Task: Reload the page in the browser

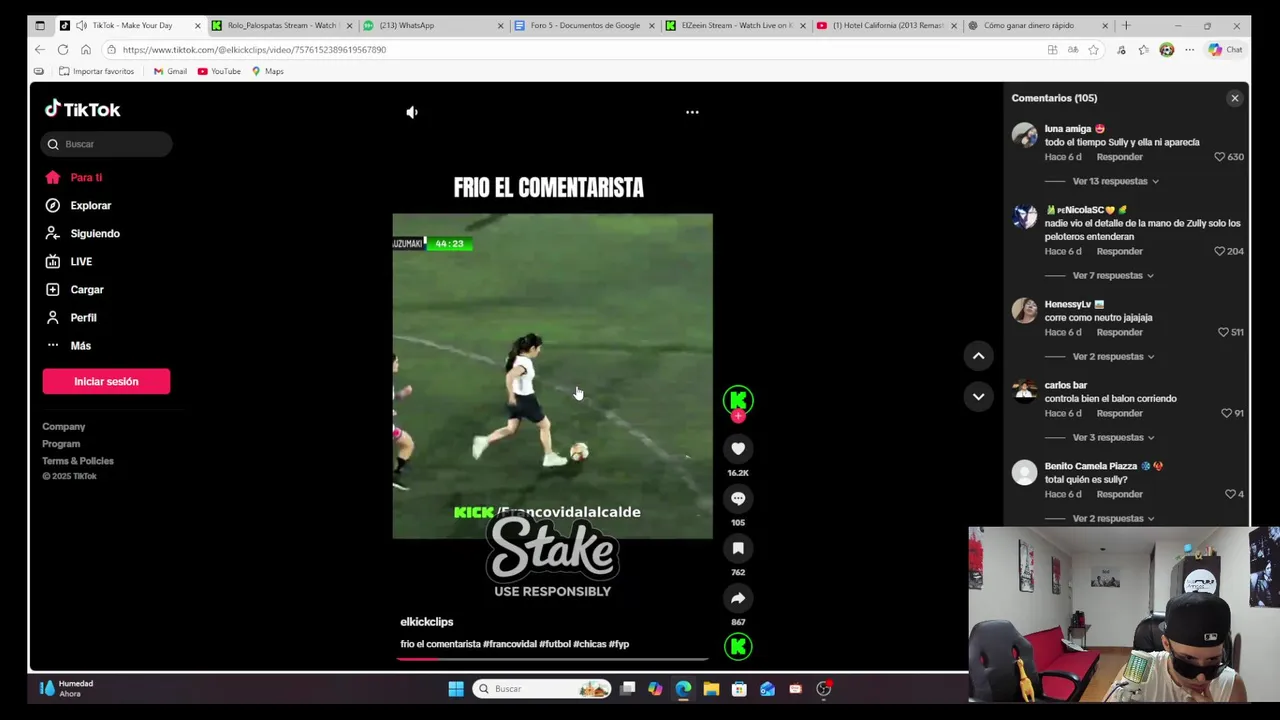Action: point(62,49)
